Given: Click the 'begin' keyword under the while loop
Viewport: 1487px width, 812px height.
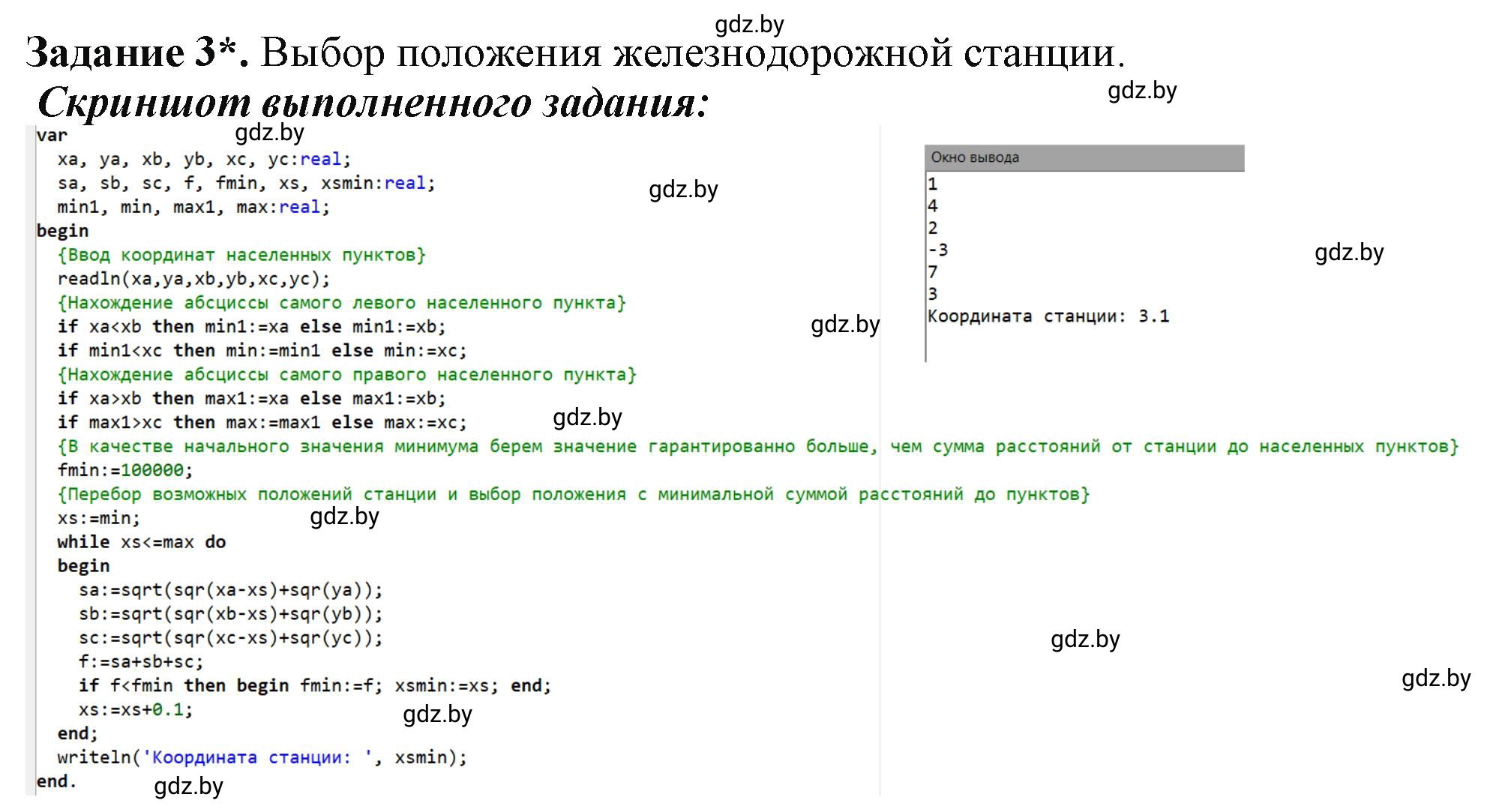Looking at the screenshot, I should click(83, 566).
